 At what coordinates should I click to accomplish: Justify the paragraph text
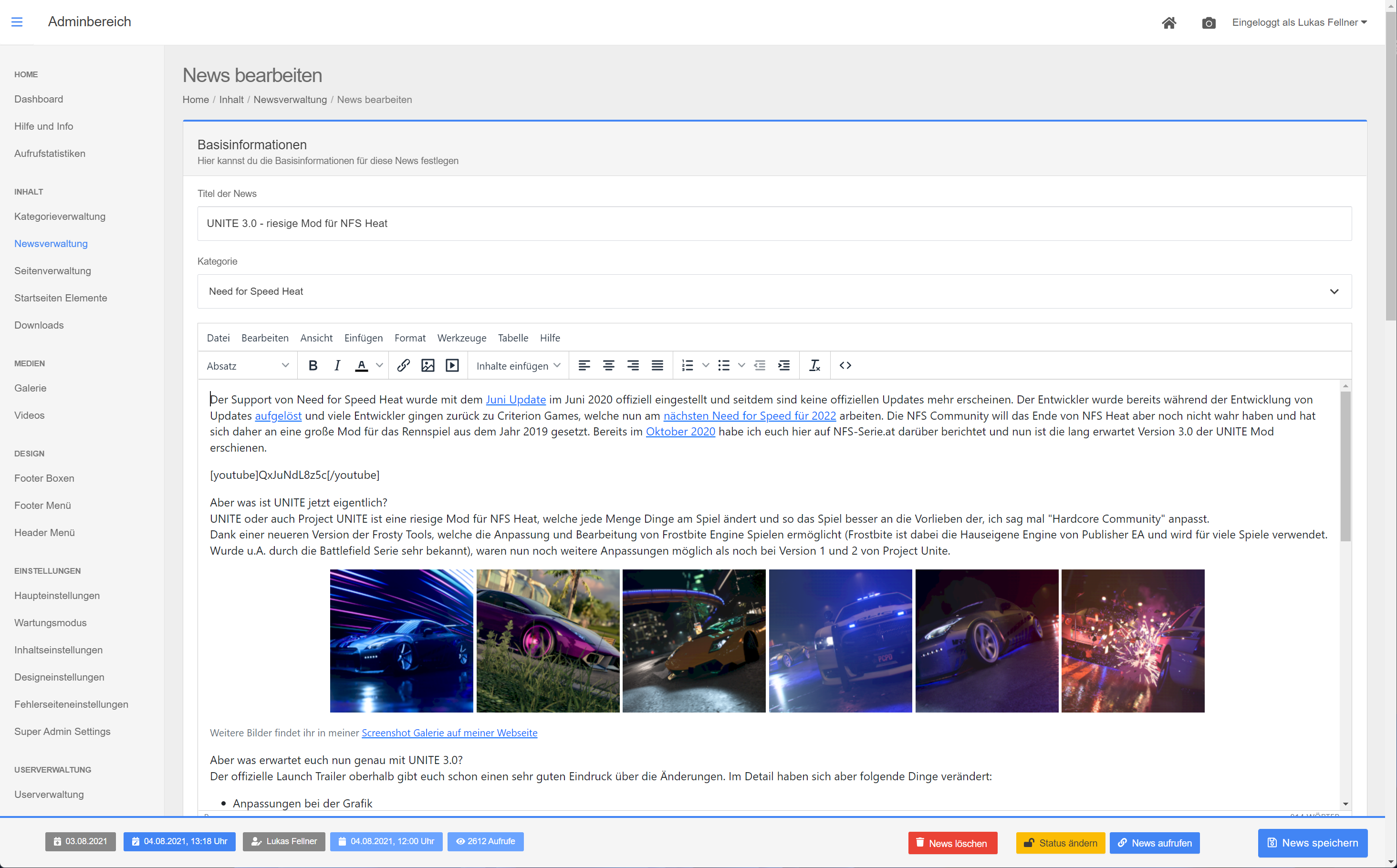click(x=657, y=366)
